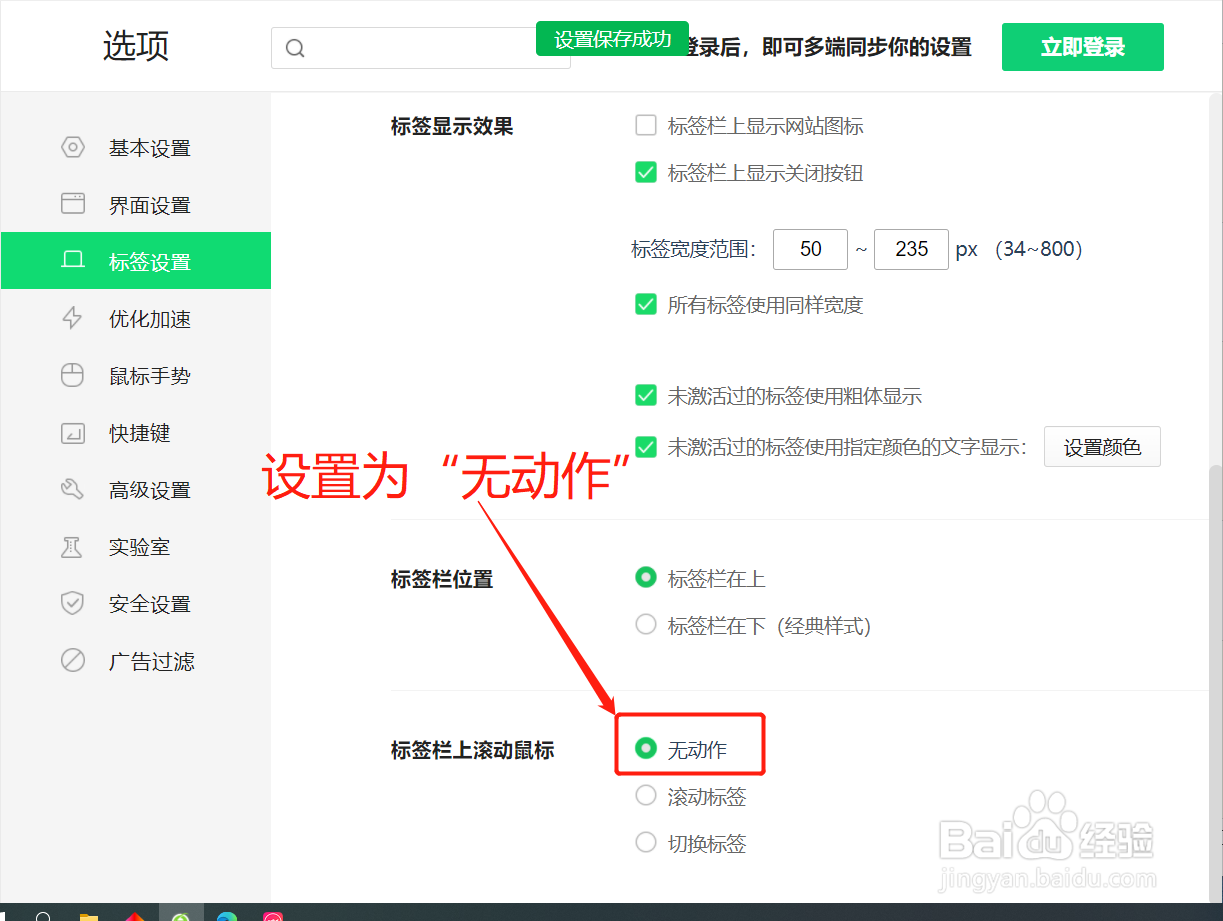1223x921 pixels.
Task: Click the 立即登录 login button
Action: pos(1082,46)
